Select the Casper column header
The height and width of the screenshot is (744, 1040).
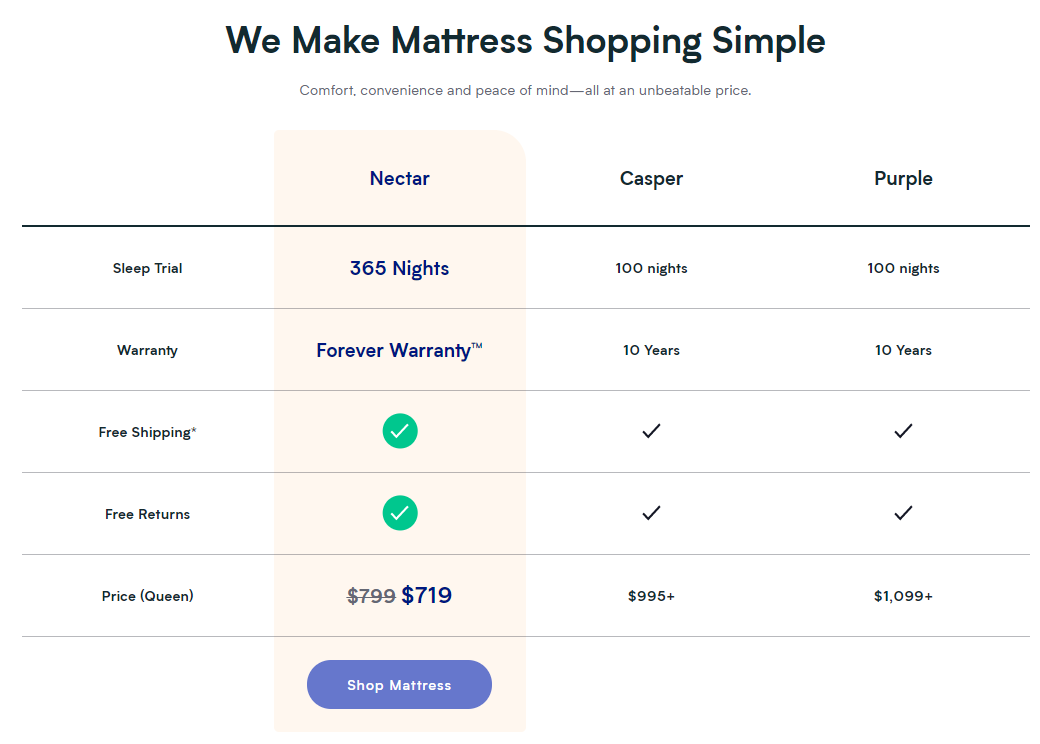point(651,178)
